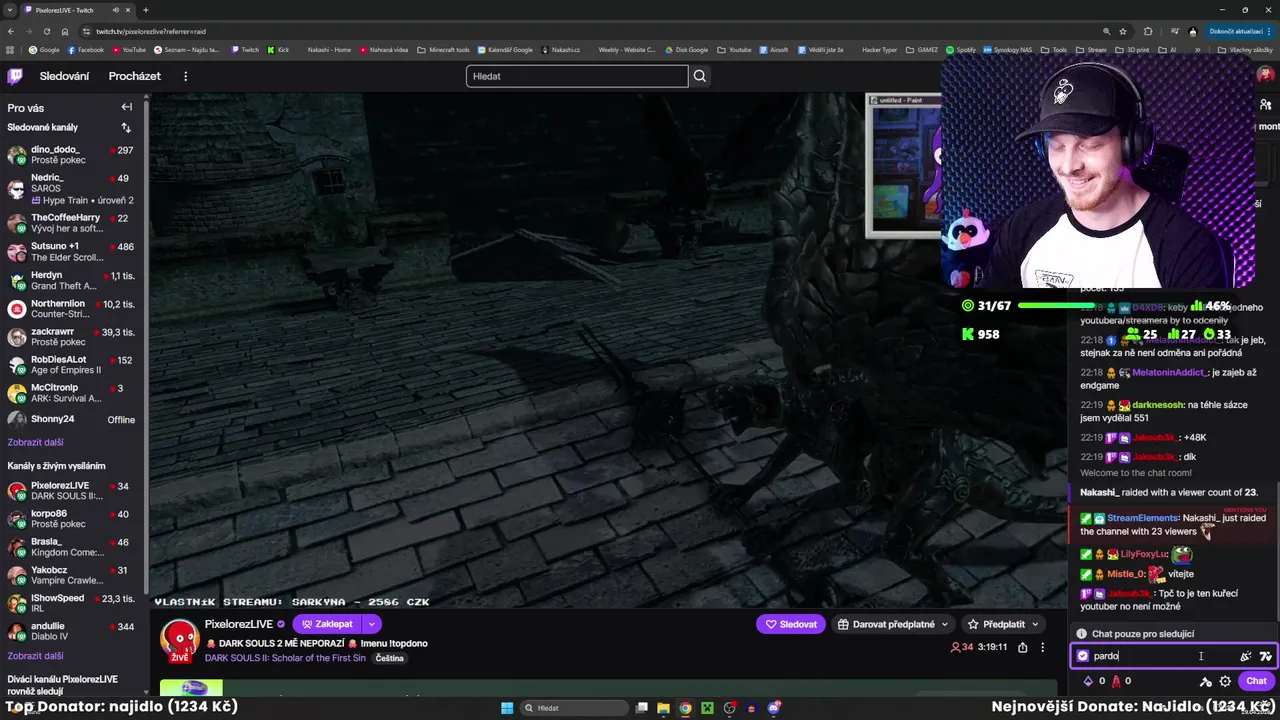This screenshot has height=720, width=1280.
Task: Open the YouTube bookmark in bookmarks bar
Action: [128, 49]
